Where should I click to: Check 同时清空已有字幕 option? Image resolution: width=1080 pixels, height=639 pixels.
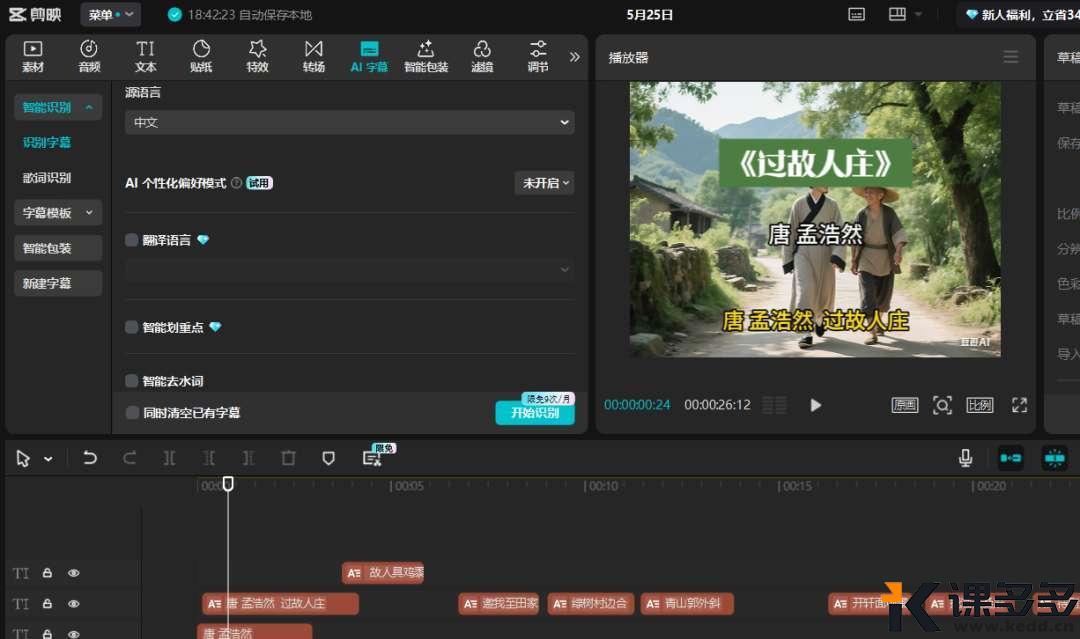pyautogui.click(x=132, y=412)
